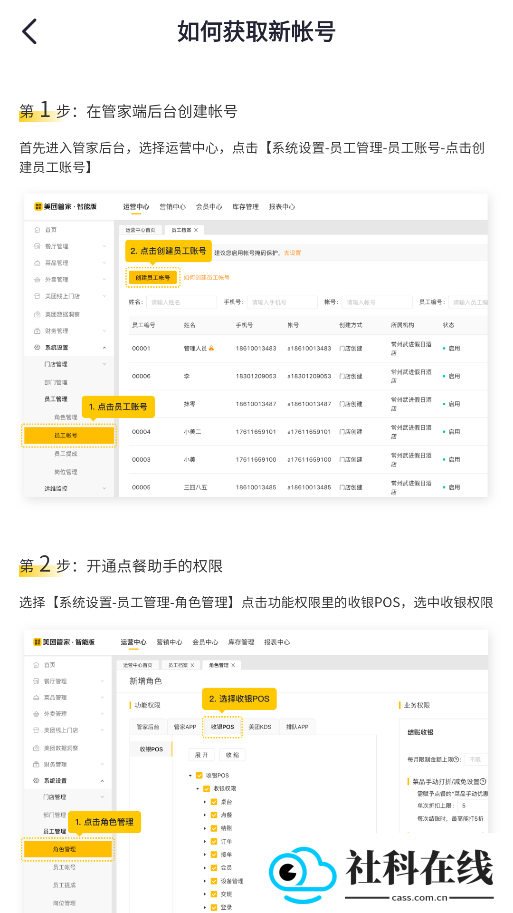The width and height of the screenshot is (513, 913).
Task: Open the 如何创建员工账号 help link
Action: tap(206, 278)
